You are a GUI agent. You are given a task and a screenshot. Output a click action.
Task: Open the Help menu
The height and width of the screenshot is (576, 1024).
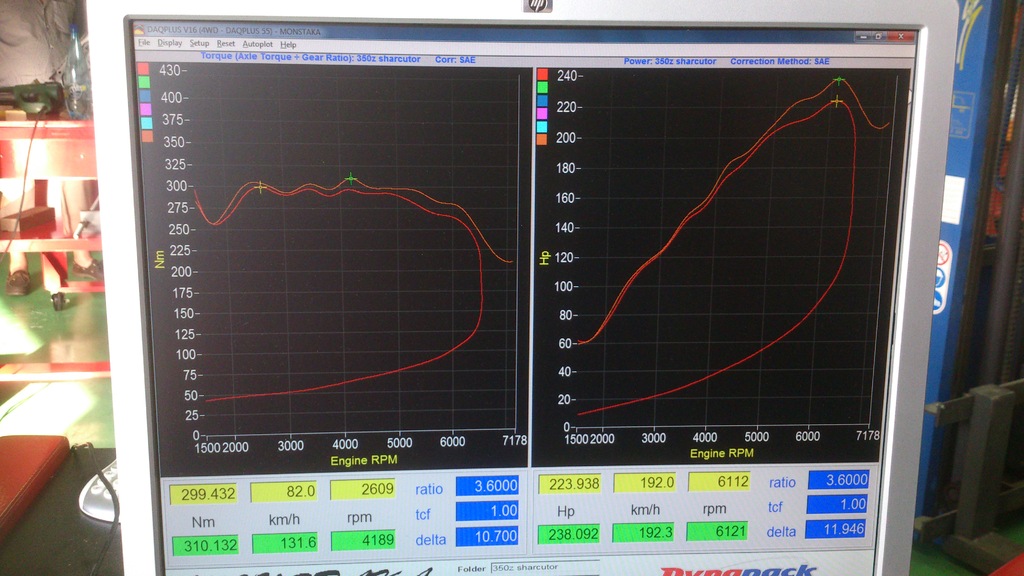click(x=288, y=44)
